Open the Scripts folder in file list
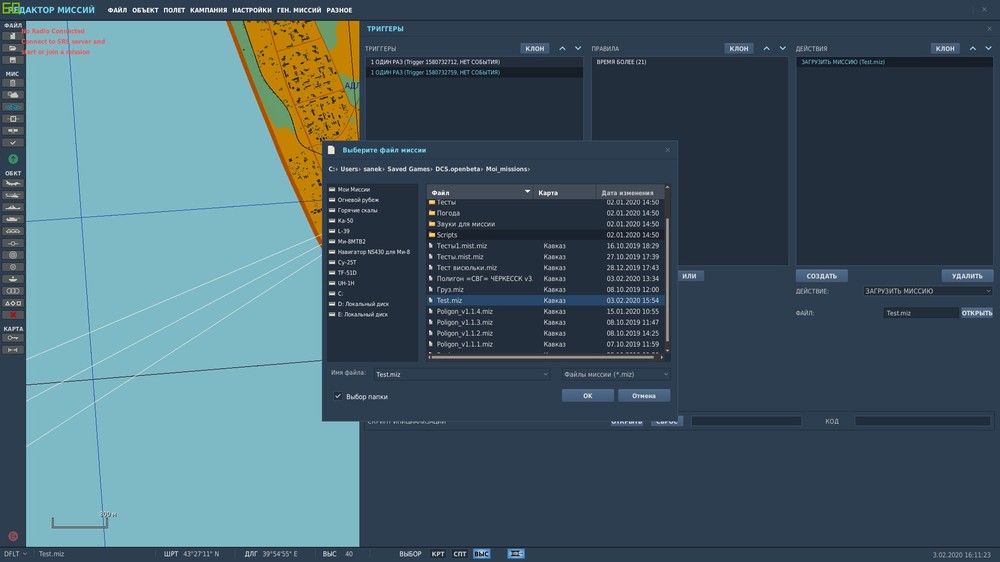1000x562 pixels. (447, 235)
